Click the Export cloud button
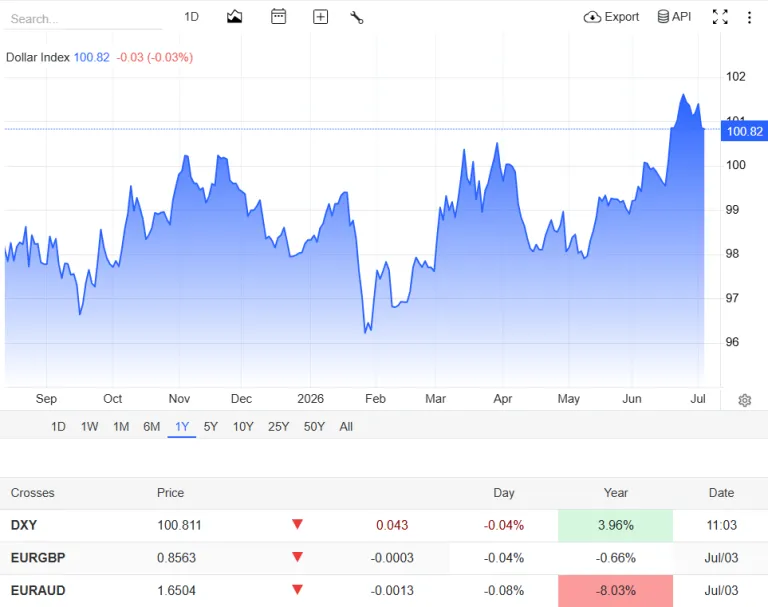This screenshot has width=768, height=607. pyautogui.click(x=611, y=17)
